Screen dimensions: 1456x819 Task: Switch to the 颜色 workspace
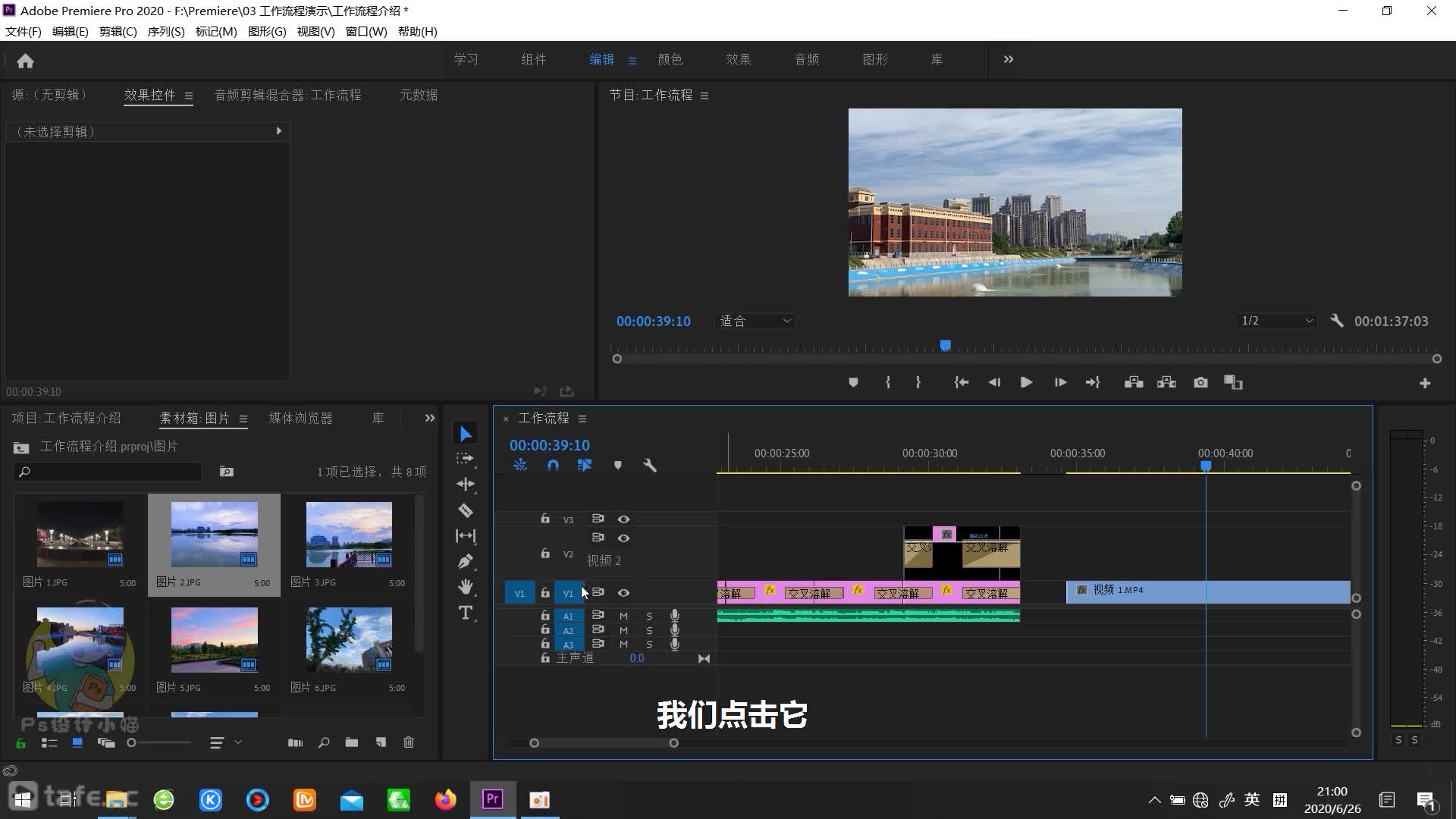[x=670, y=59]
